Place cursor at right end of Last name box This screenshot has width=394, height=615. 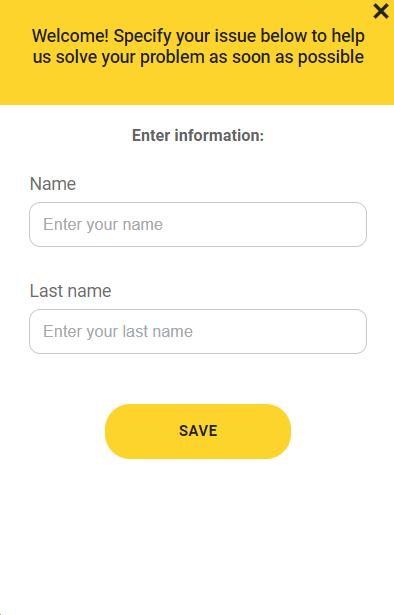353,331
